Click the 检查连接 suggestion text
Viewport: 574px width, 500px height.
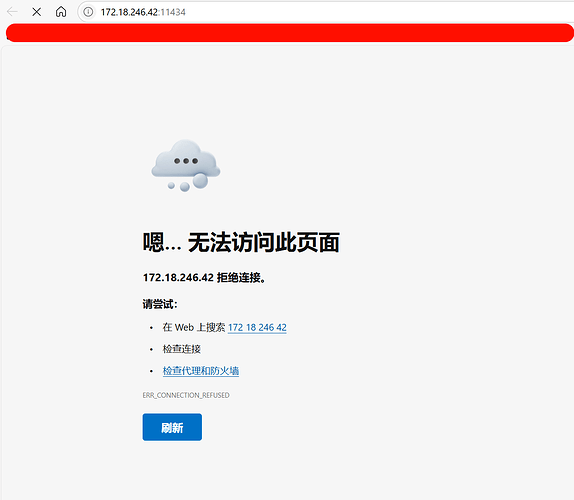182,349
